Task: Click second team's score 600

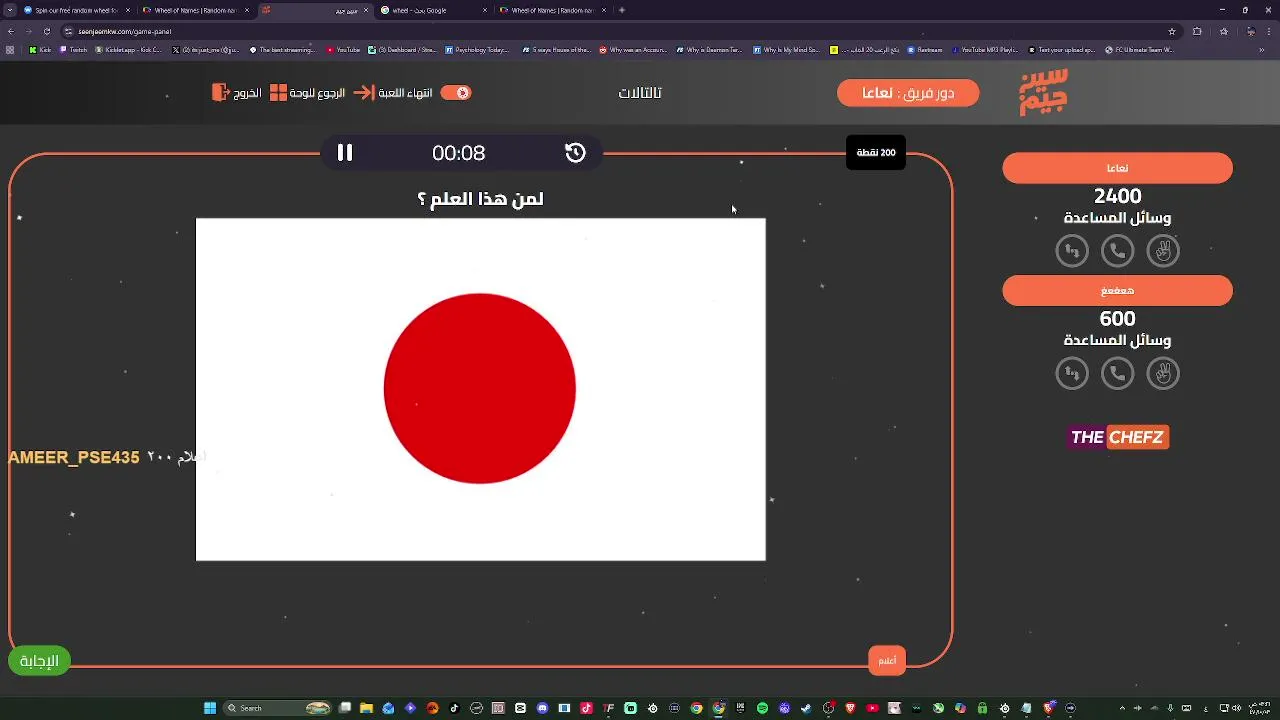Action: point(1118,318)
